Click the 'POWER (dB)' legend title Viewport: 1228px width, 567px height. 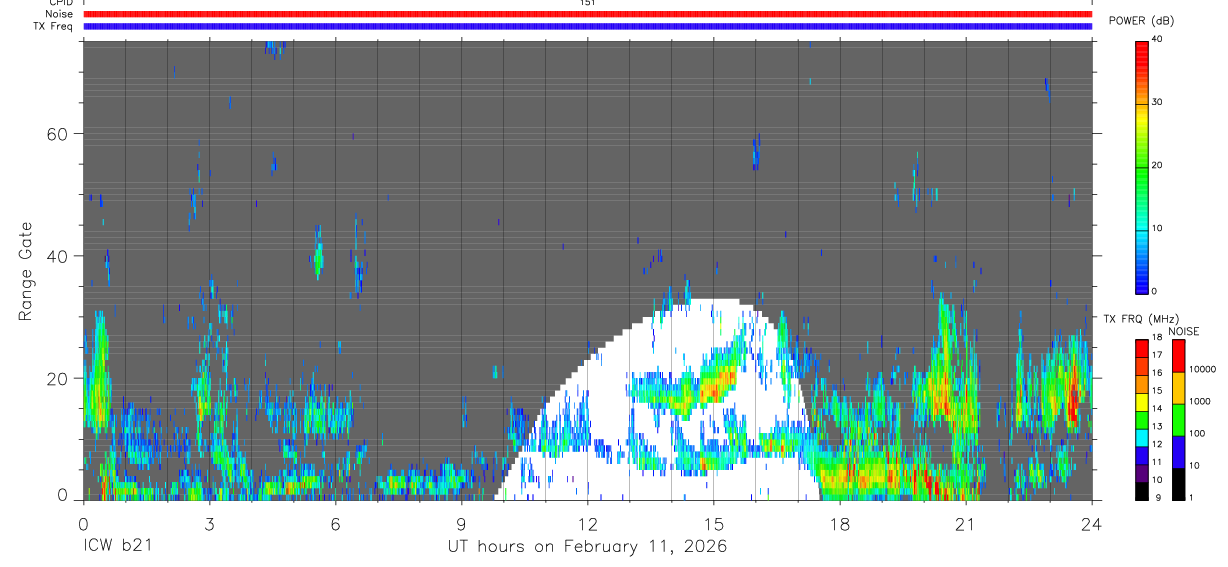[1144, 21]
